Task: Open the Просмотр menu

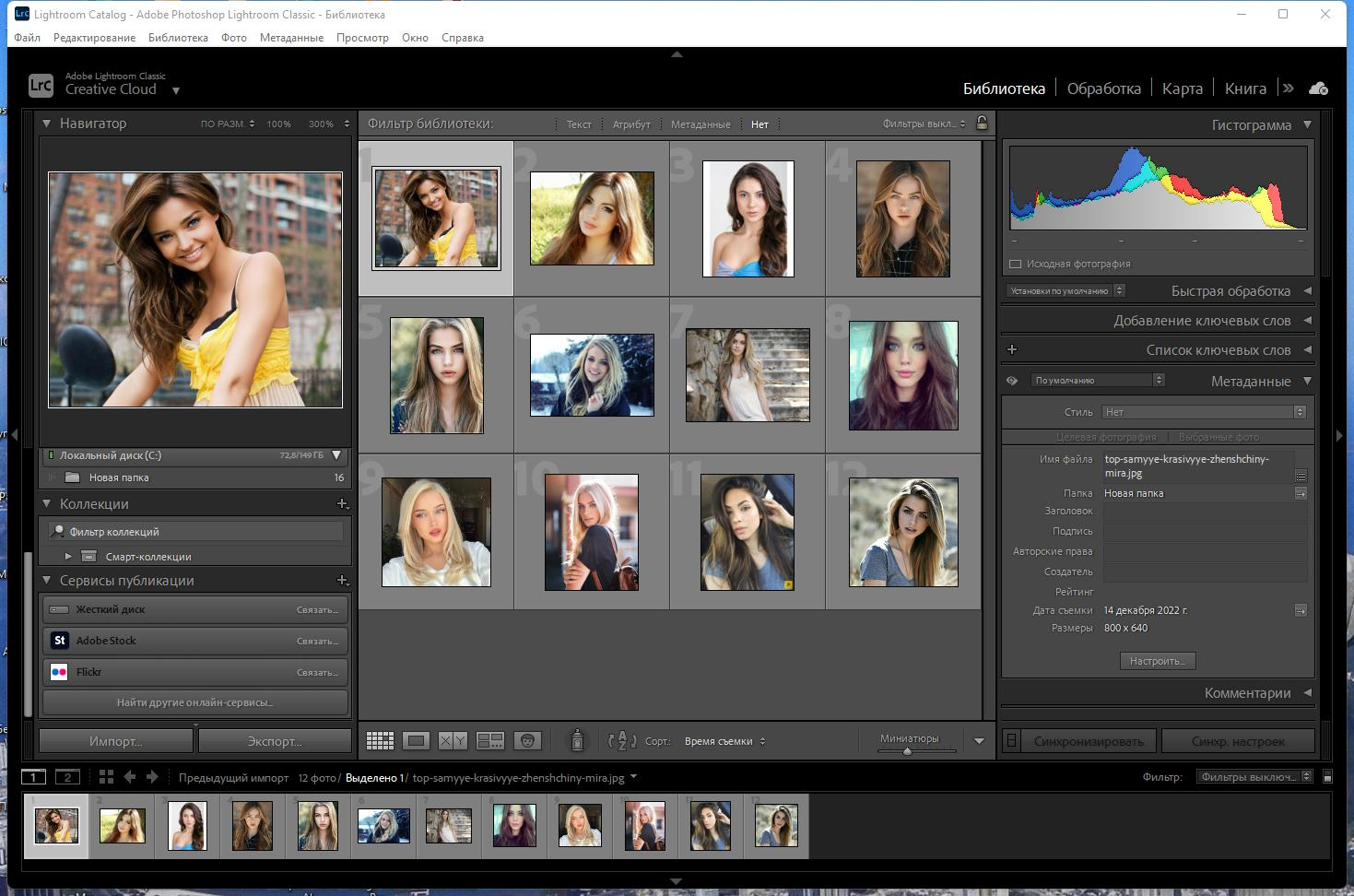Action: [362, 38]
